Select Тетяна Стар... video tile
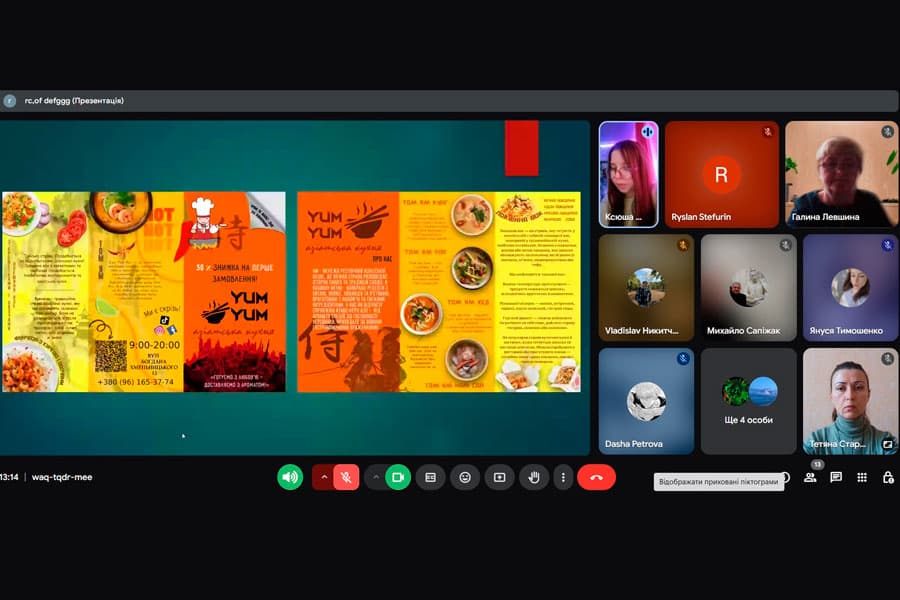Viewport: 900px width, 600px height. (x=851, y=401)
